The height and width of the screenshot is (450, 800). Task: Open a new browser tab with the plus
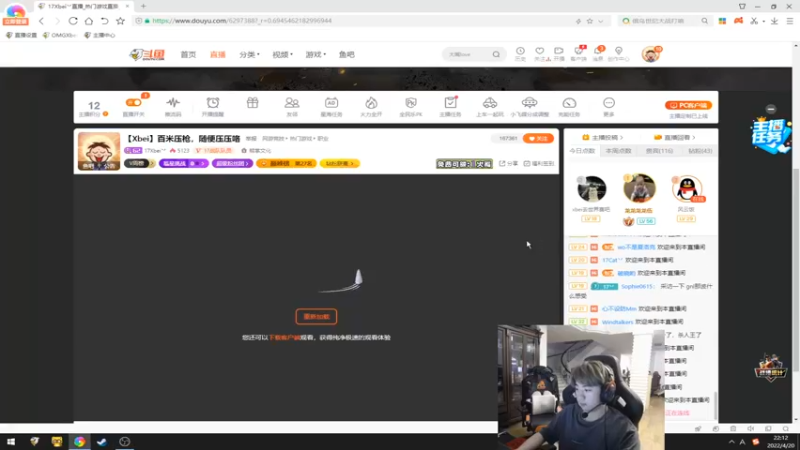coord(143,6)
